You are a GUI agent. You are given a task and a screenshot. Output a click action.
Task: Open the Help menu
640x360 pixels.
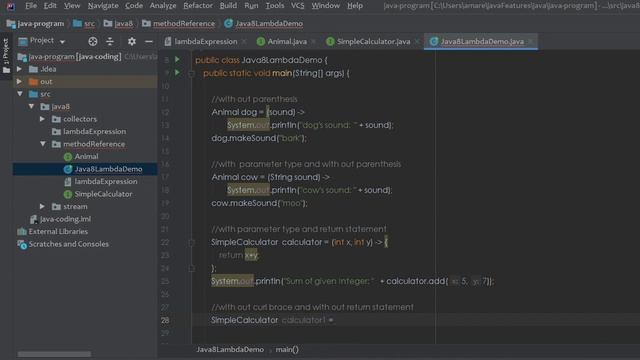(355, 6)
